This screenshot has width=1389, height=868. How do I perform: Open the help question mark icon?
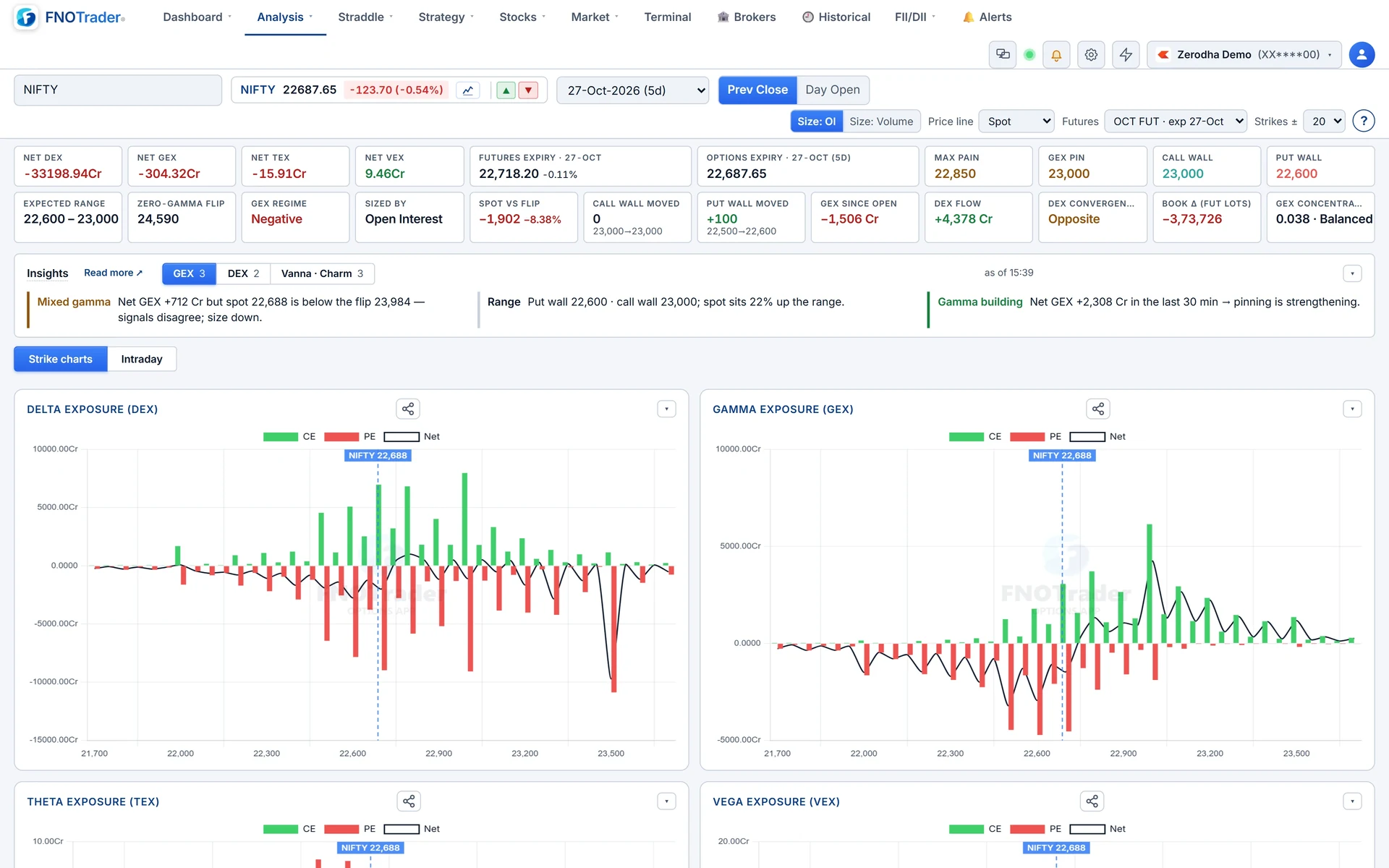click(1364, 121)
